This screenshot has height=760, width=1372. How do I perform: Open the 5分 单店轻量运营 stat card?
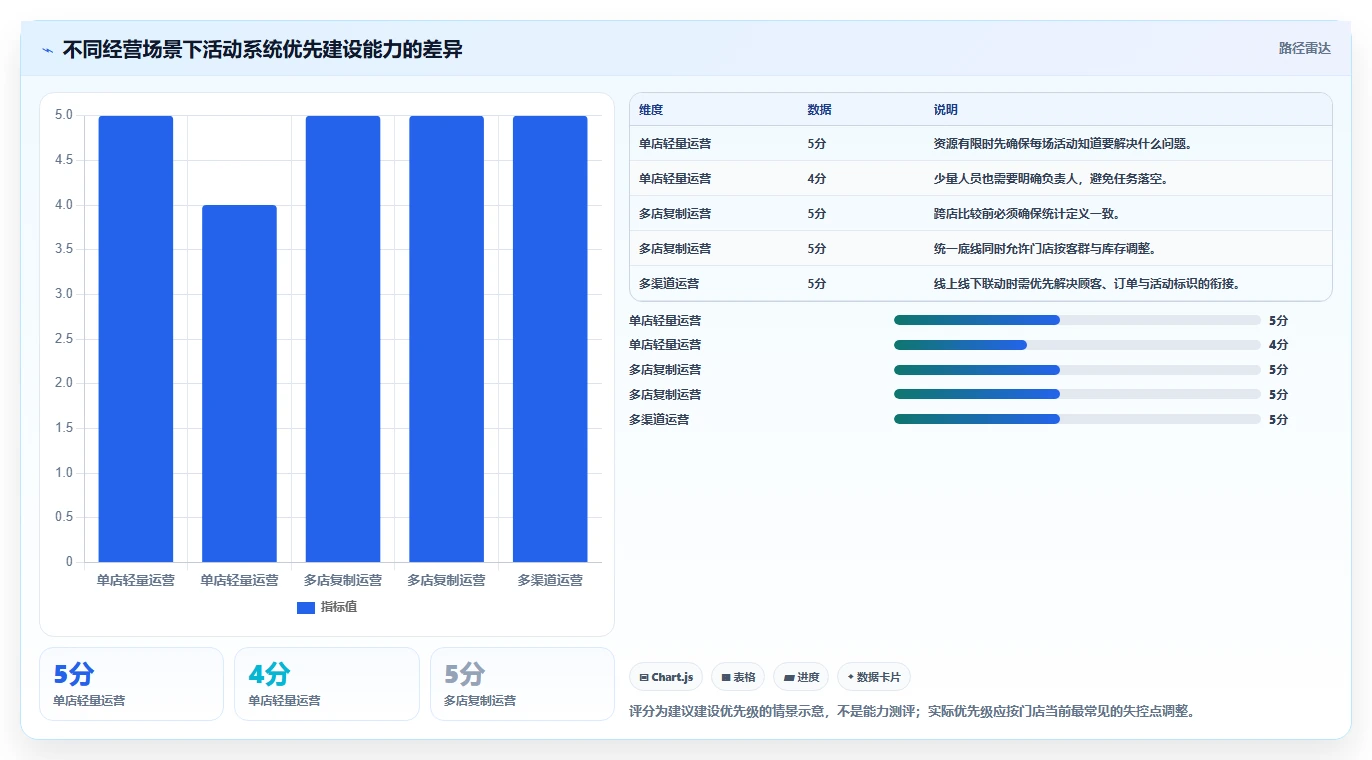tap(131, 684)
